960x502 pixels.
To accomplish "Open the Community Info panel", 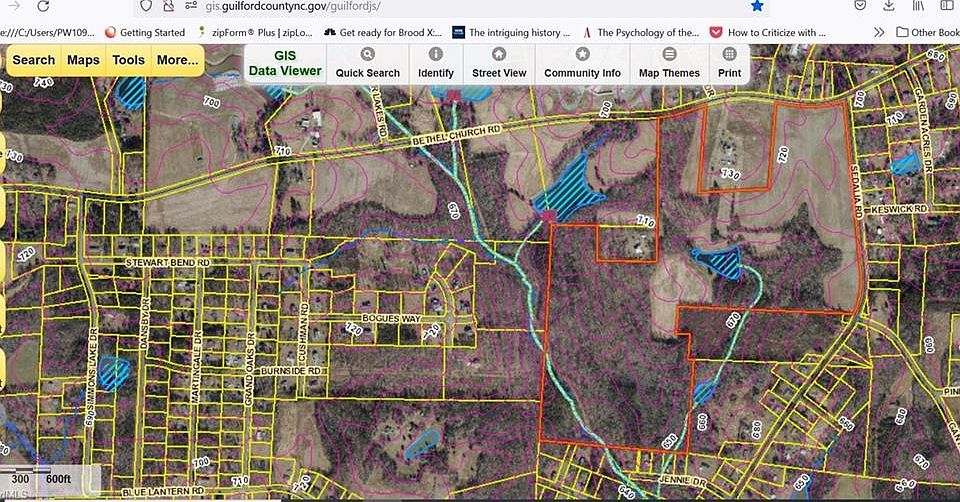I will click(582, 55).
